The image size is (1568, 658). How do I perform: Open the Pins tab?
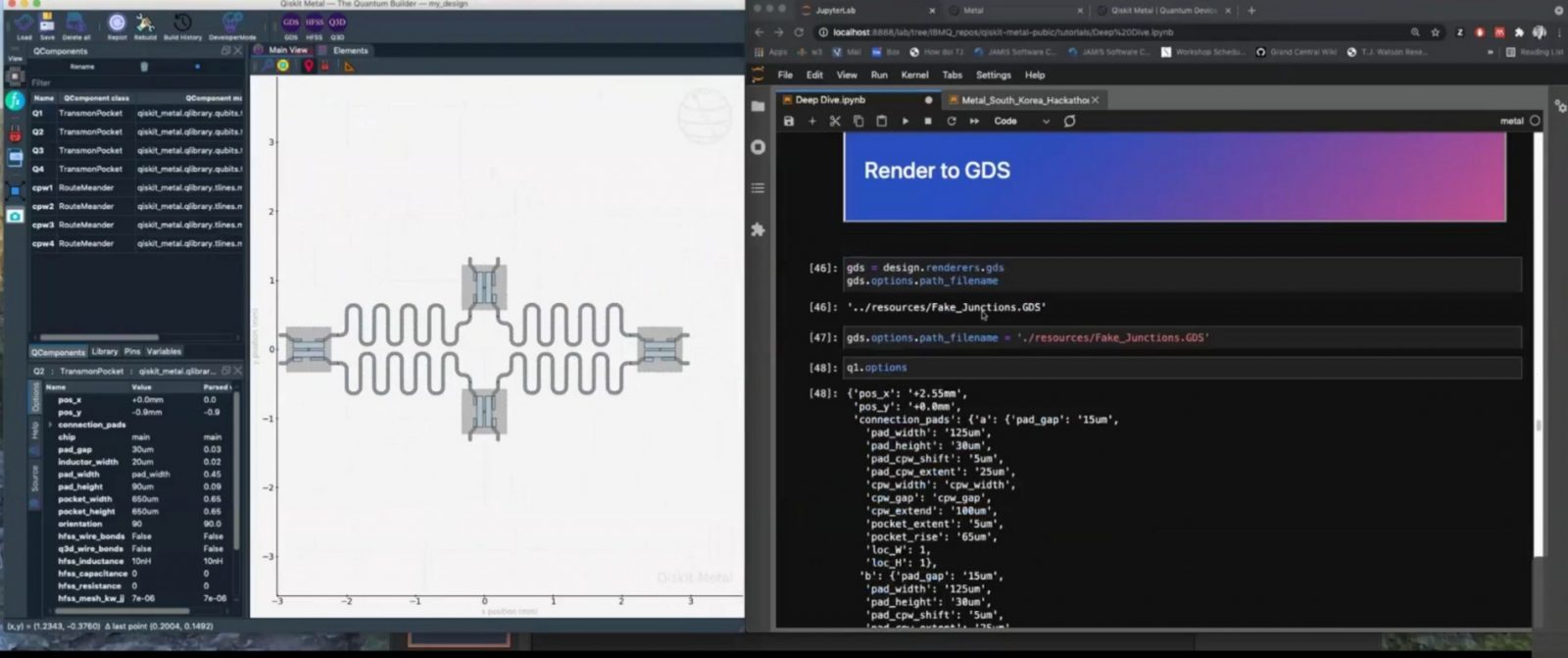pyautogui.click(x=132, y=351)
